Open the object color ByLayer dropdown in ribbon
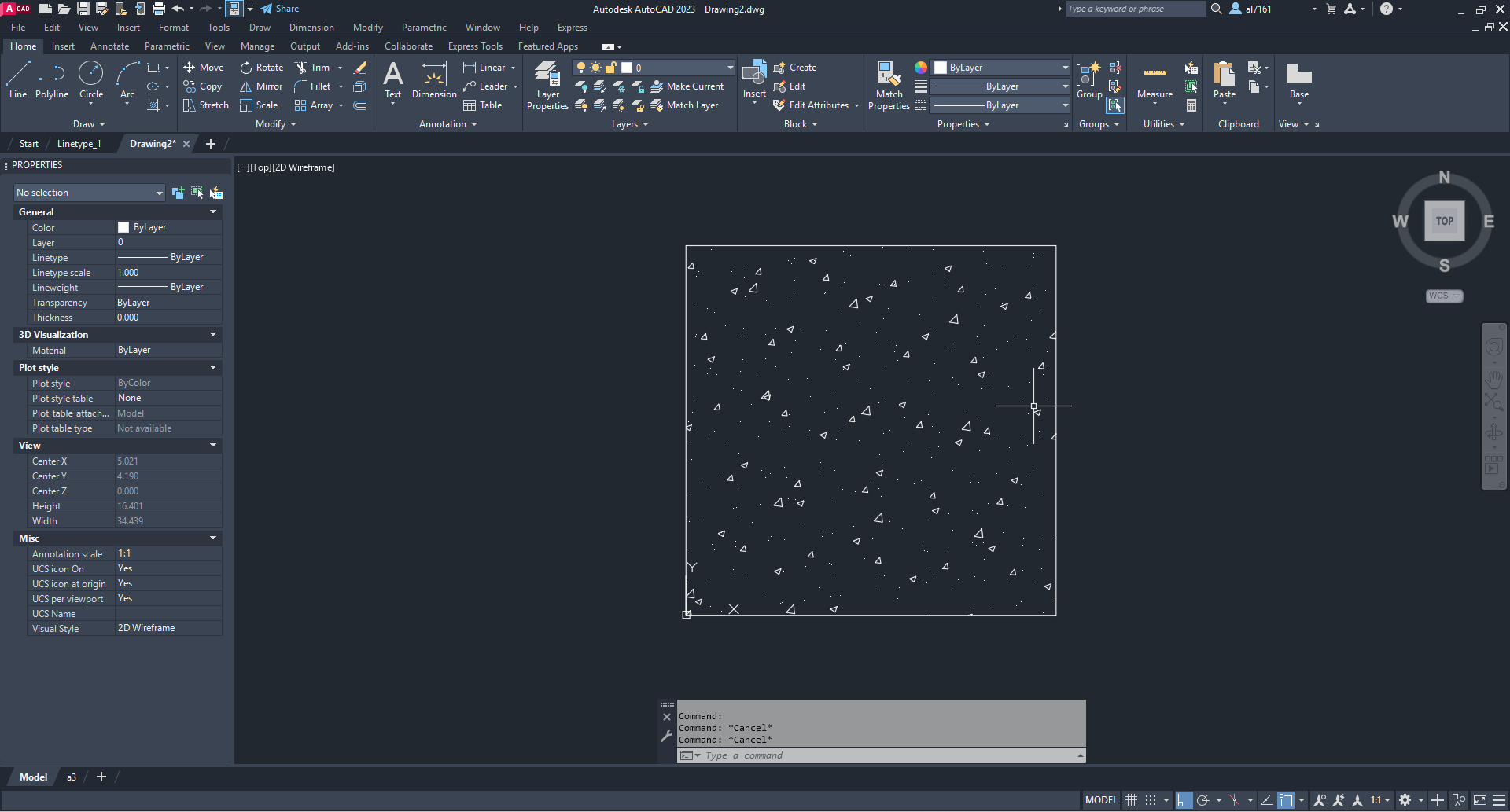The height and width of the screenshot is (812, 1510). pos(1001,68)
